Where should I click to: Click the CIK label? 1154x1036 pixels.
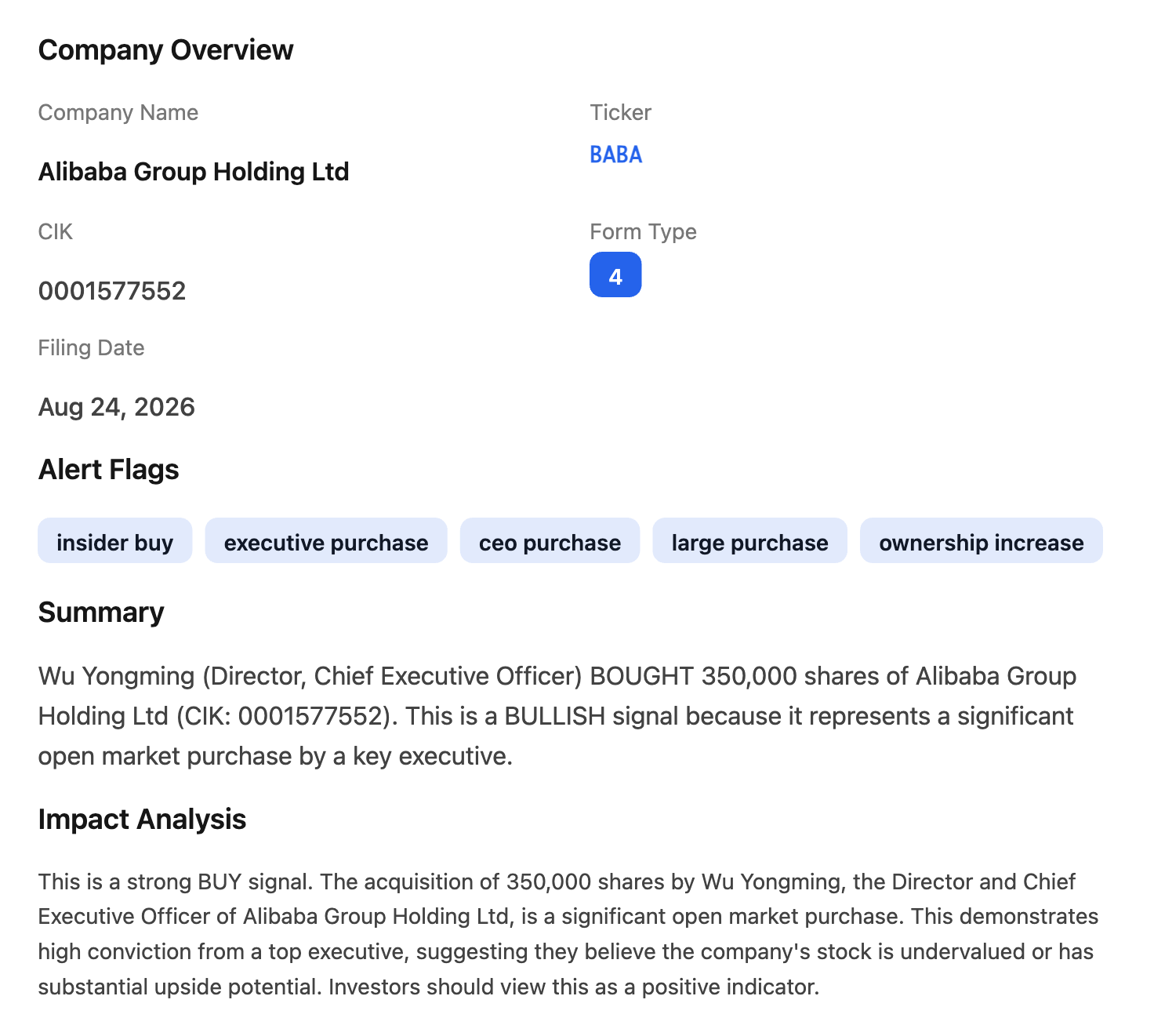click(x=55, y=232)
